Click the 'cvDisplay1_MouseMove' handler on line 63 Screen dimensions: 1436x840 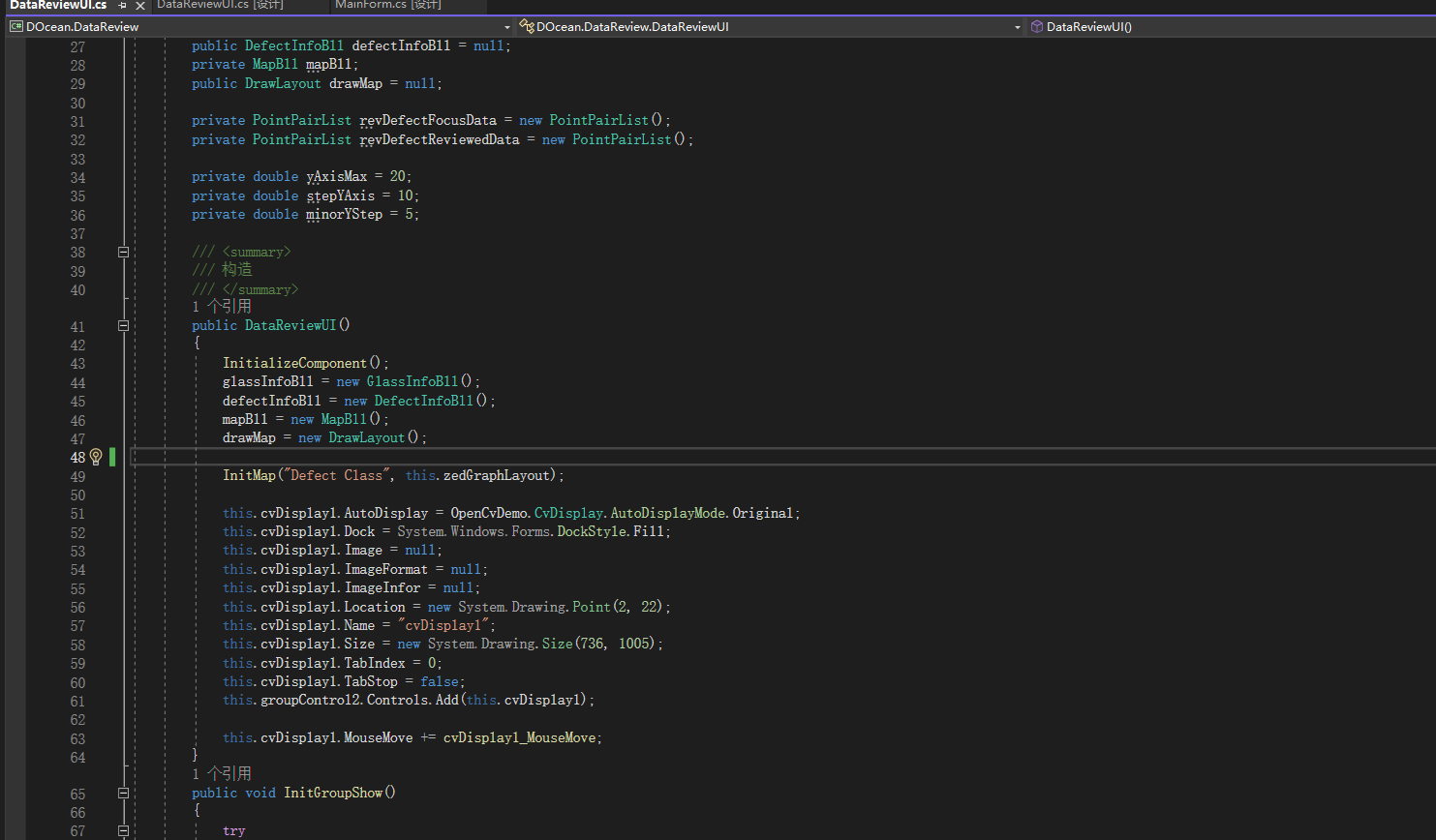click(x=520, y=737)
